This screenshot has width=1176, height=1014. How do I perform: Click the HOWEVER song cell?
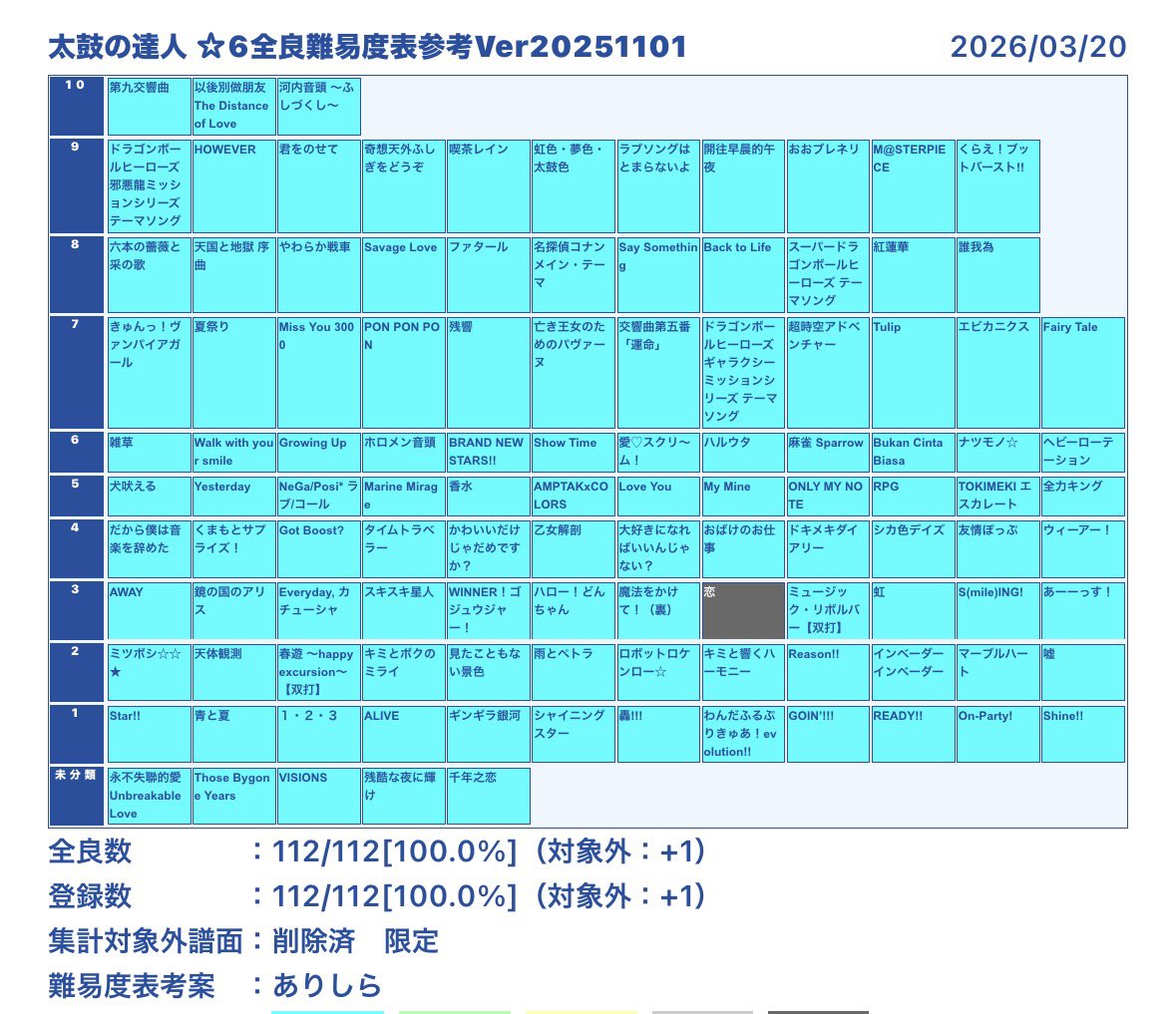(233, 185)
